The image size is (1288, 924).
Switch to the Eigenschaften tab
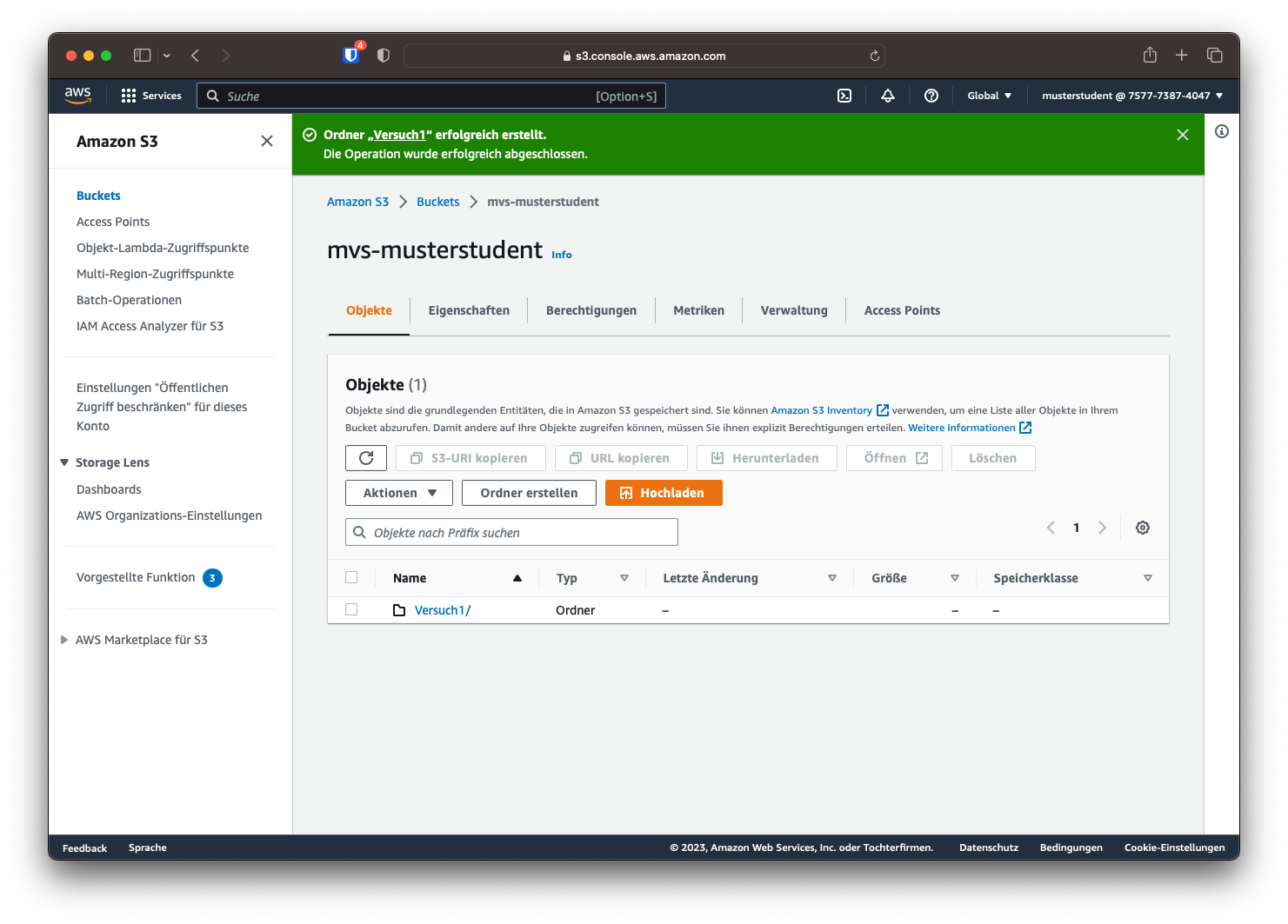[x=469, y=310]
